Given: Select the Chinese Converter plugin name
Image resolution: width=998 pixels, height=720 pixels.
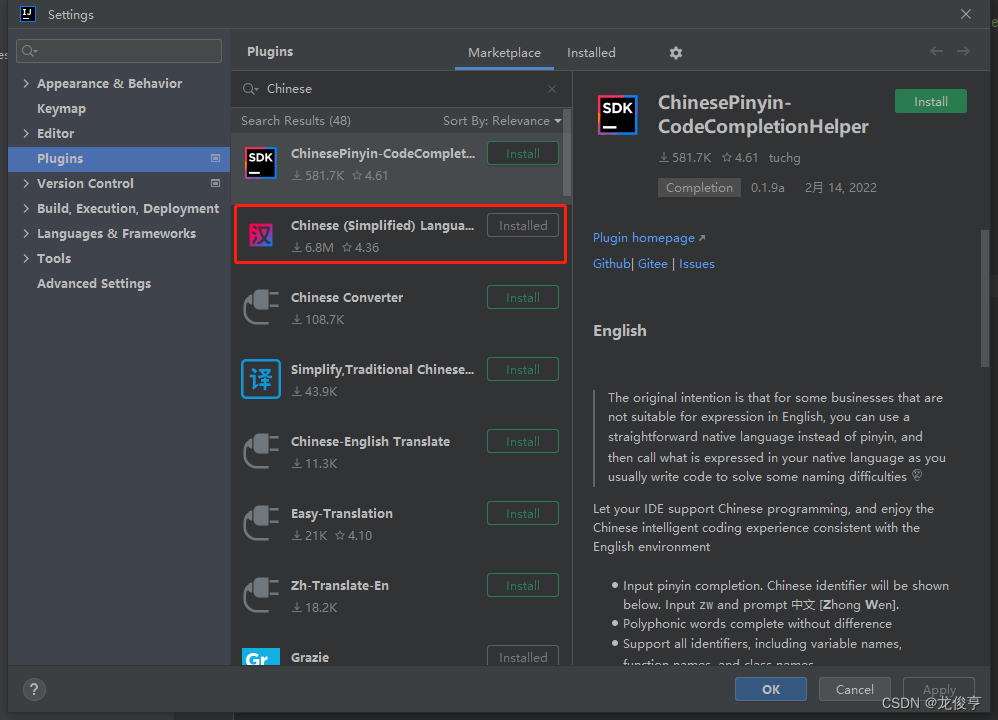Looking at the screenshot, I should tap(347, 297).
